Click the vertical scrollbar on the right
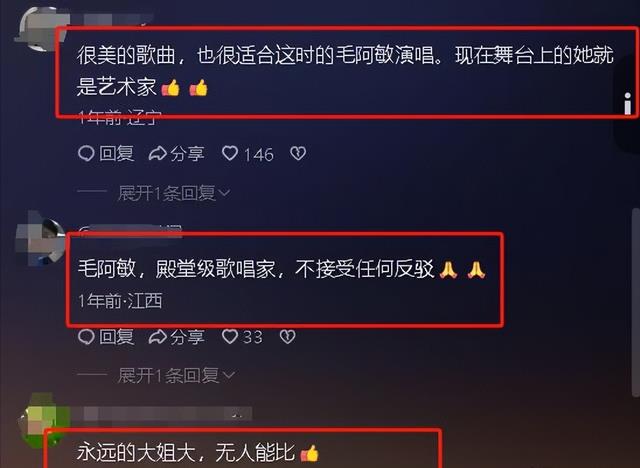The width and height of the screenshot is (640, 468). pyautogui.click(x=636, y=302)
